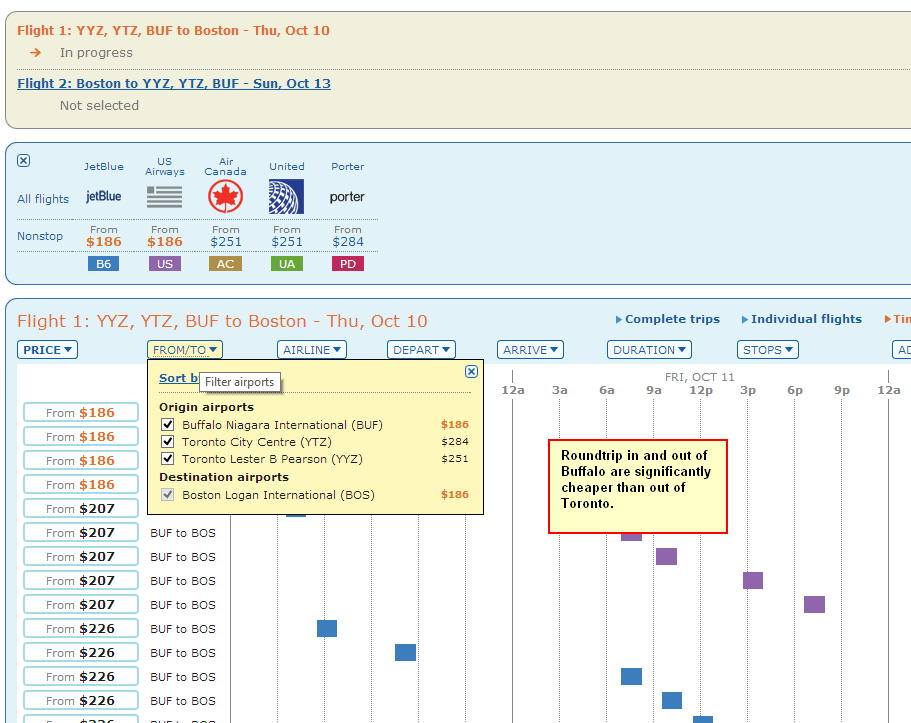
Task: Select the Sort by tab in popup
Action: [179, 378]
